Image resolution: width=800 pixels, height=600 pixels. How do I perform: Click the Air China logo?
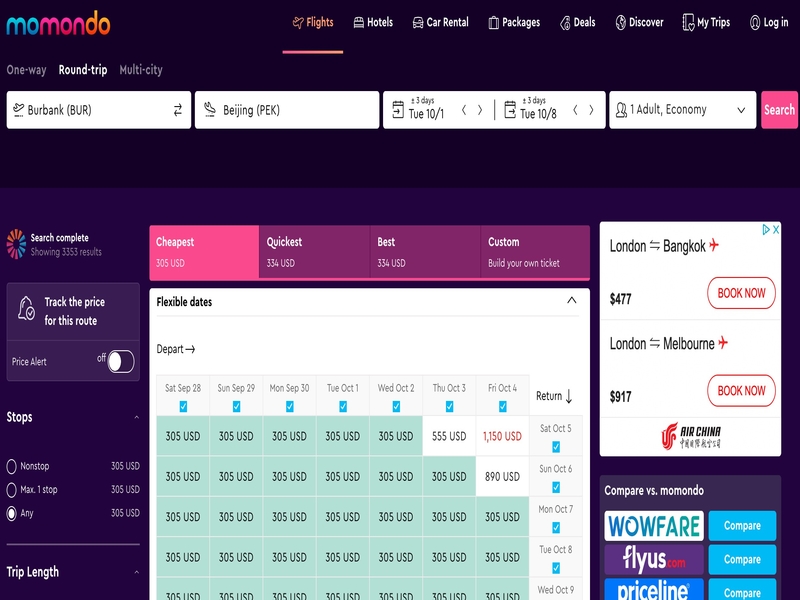coord(691,436)
